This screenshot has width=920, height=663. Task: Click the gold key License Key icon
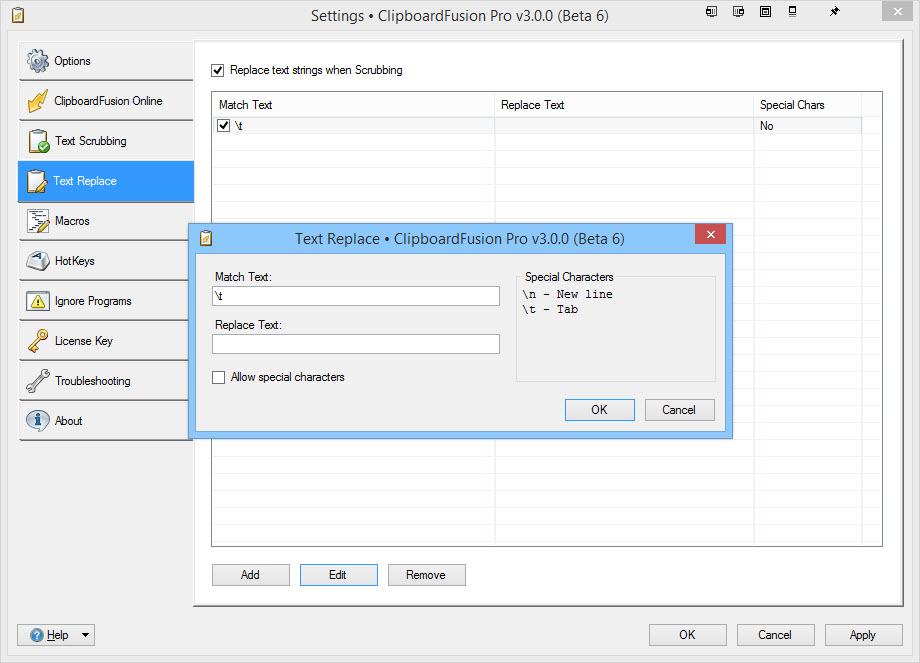click(38, 341)
